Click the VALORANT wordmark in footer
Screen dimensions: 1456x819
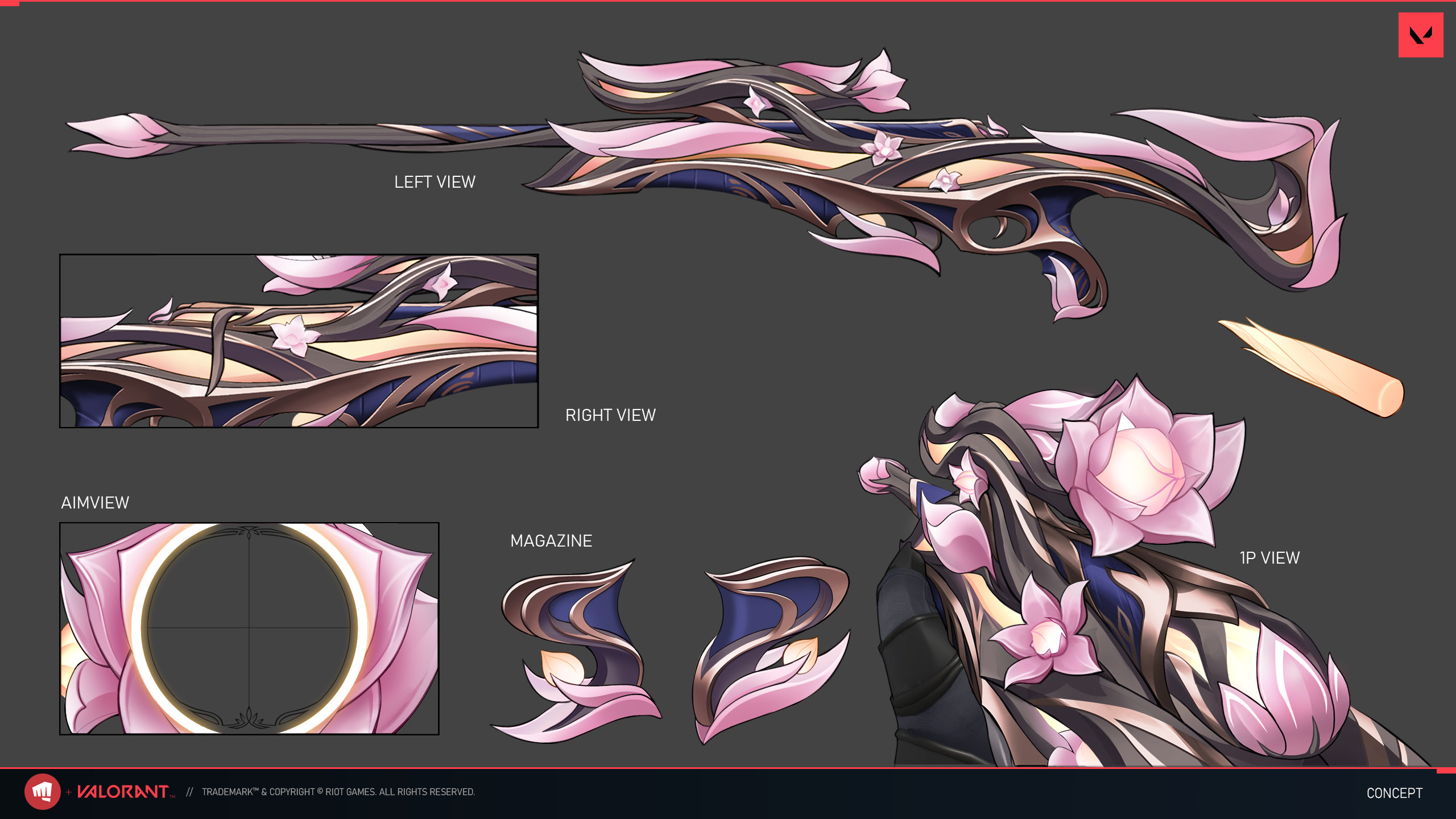(x=122, y=792)
